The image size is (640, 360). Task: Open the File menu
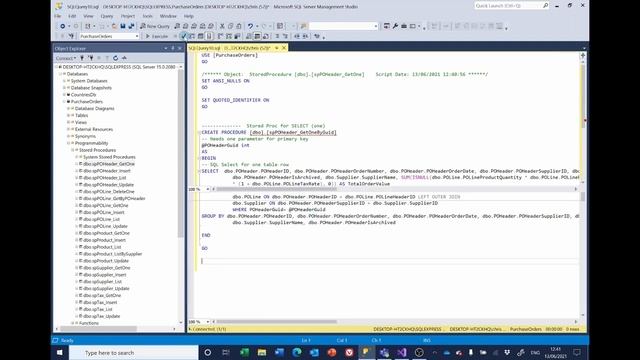[x=58, y=16]
